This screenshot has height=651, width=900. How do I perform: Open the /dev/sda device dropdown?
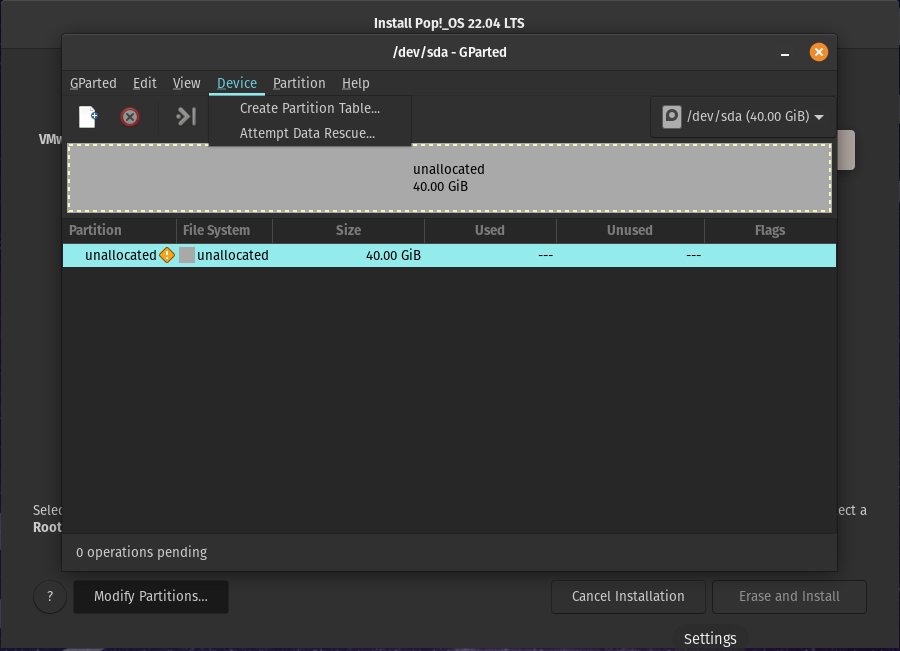point(743,117)
